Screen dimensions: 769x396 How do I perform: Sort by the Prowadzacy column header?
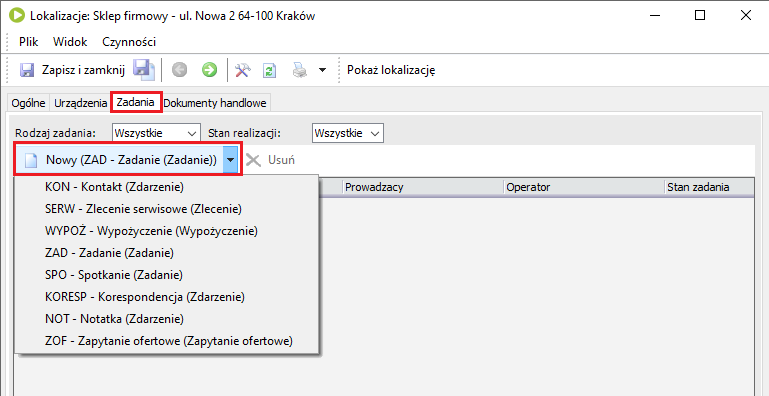click(x=423, y=187)
